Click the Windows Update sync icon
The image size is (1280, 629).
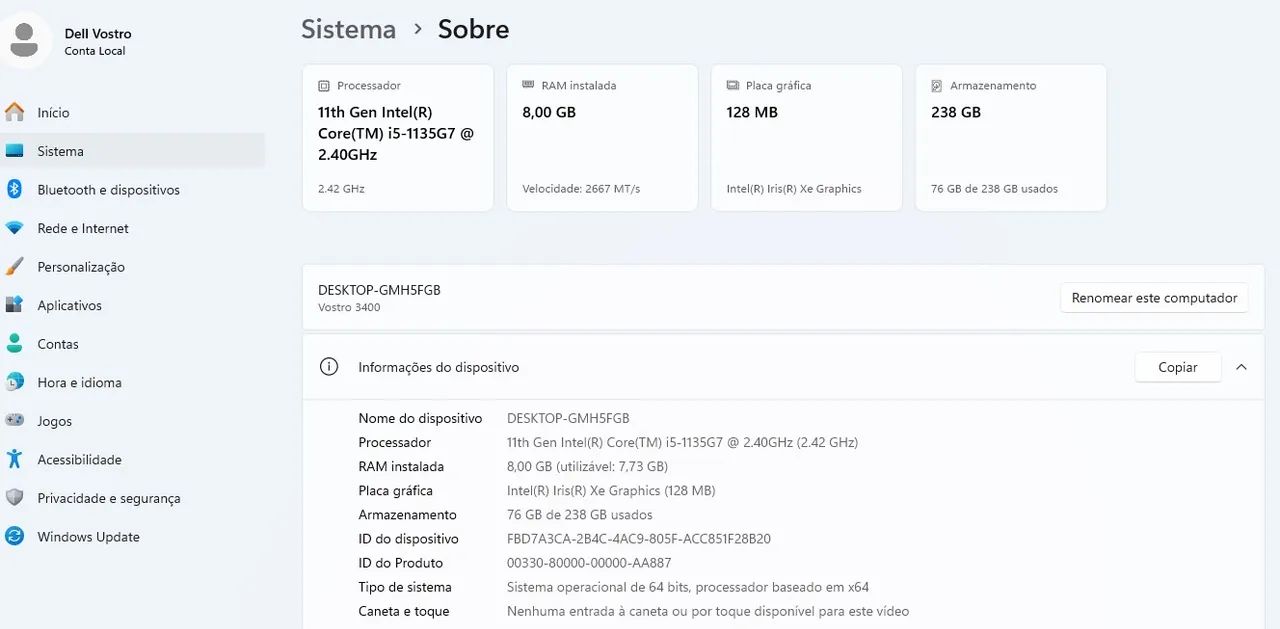[x=15, y=536]
